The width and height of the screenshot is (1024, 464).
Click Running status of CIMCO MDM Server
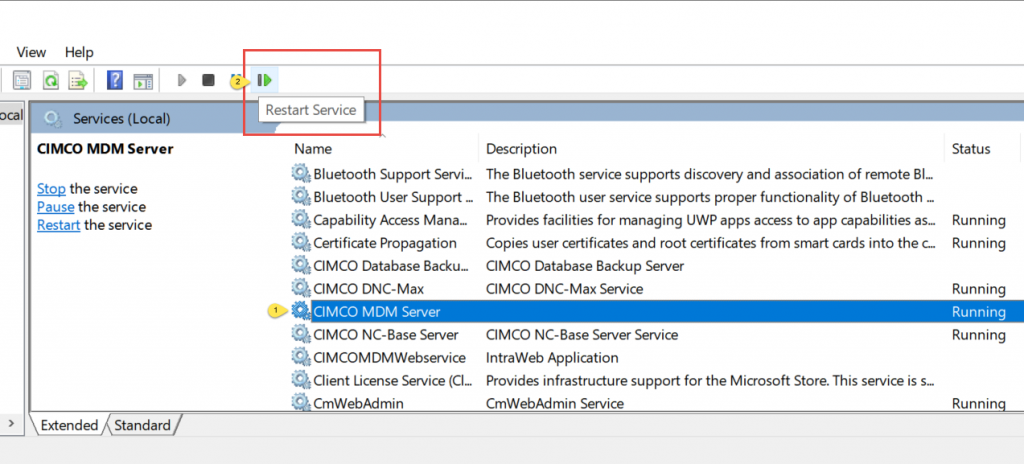tap(978, 312)
